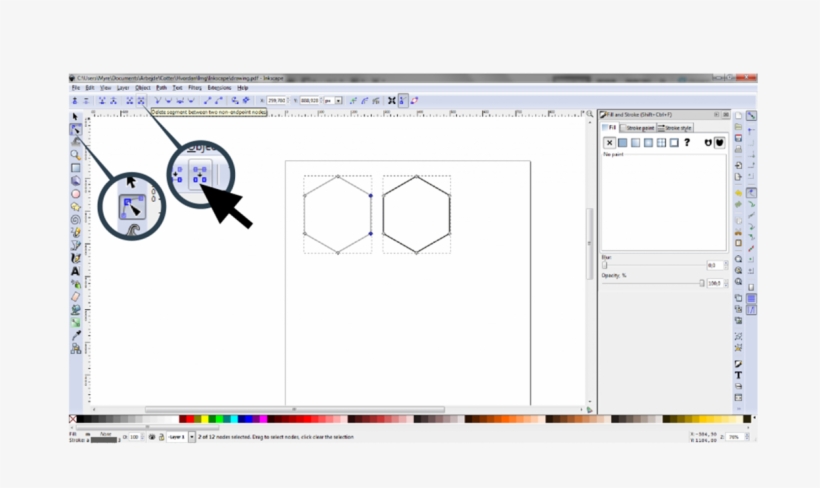Open the Edit menu
Viewport: 820px width, 488px height.
[x=90, y=88]
